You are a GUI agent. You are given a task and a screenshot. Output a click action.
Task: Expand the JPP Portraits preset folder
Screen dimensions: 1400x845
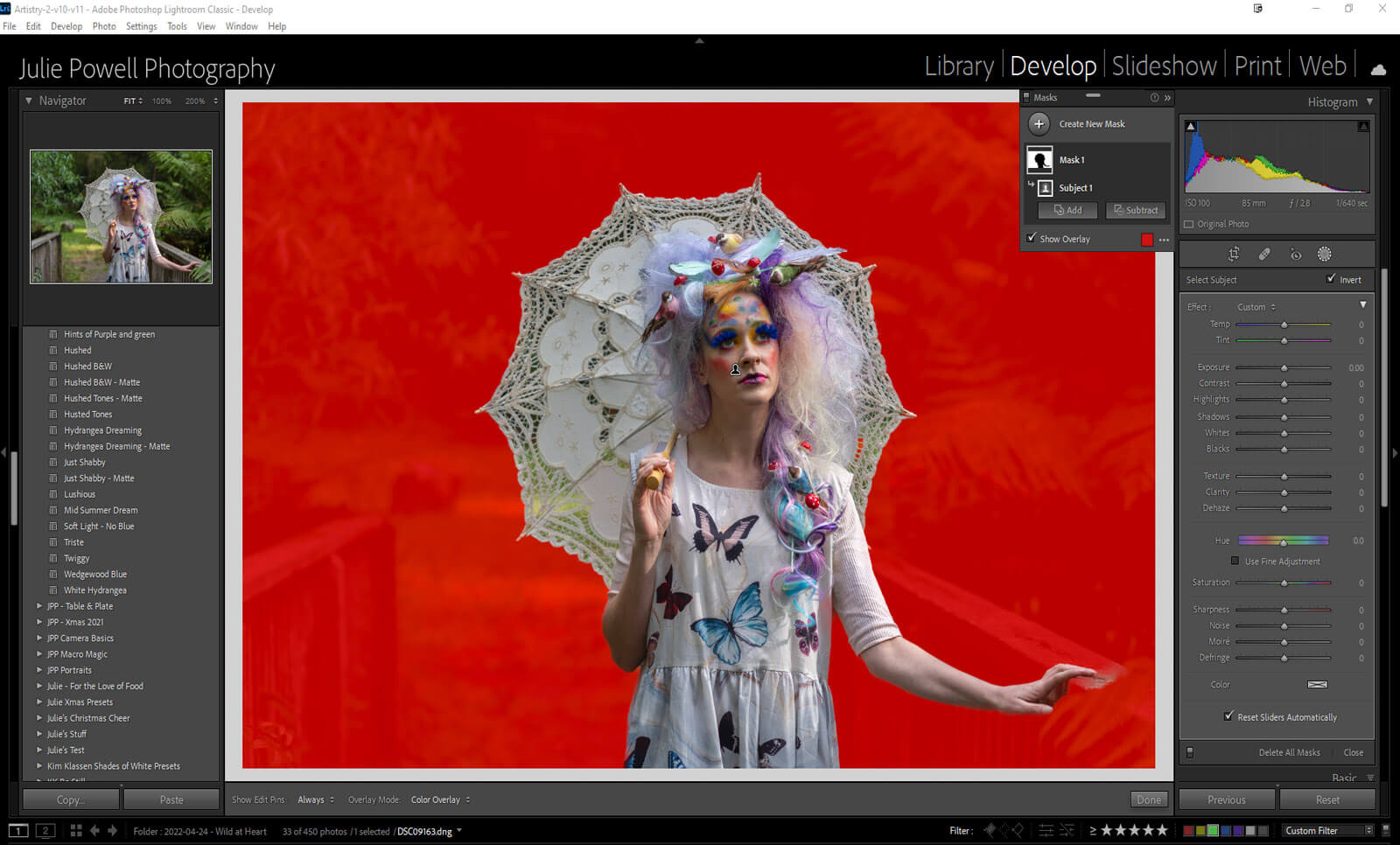(x=39, y=670)
